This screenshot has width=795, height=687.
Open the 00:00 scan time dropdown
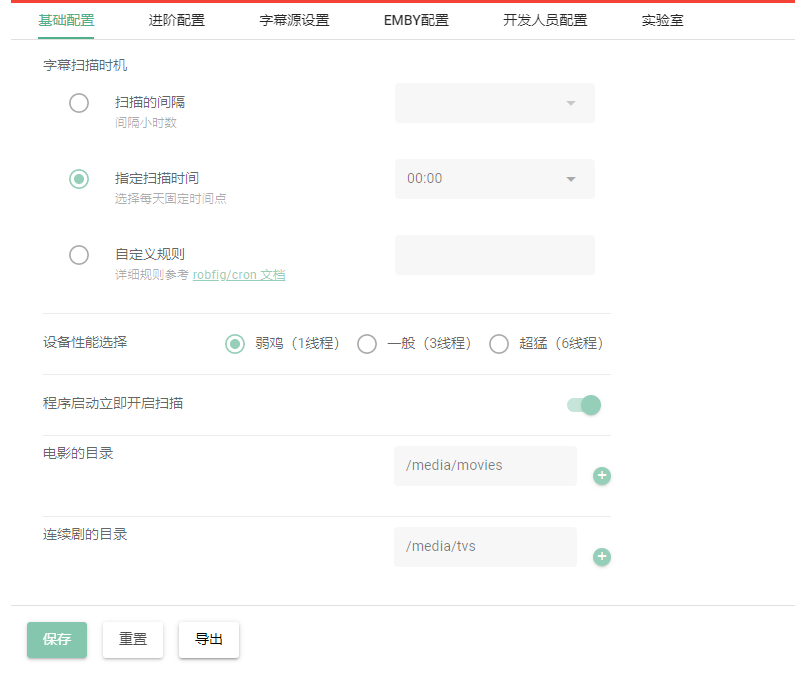point(495,179)
